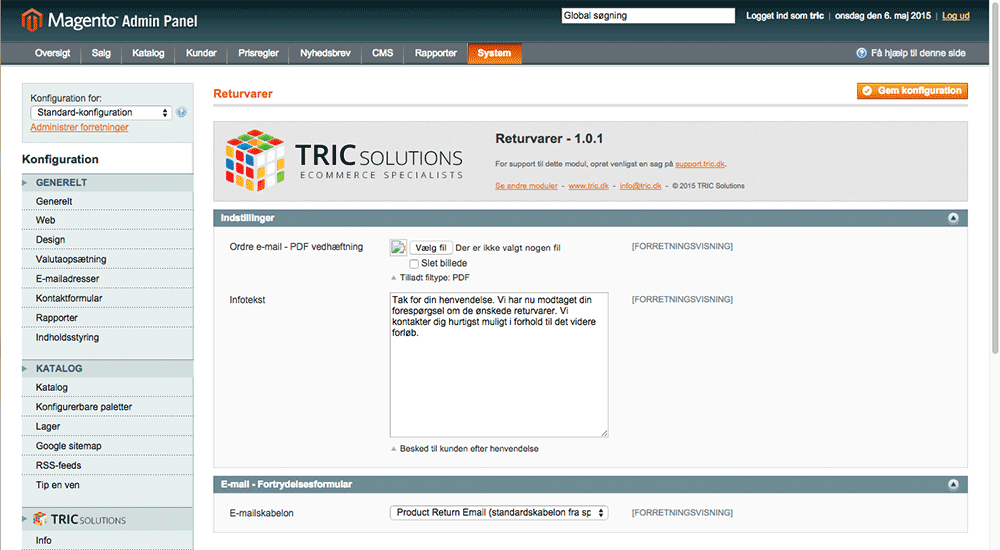Viewport: 1000px width, 550px height.
Task: Click the Magento logo icon
Action: click(x=32, y=19)
